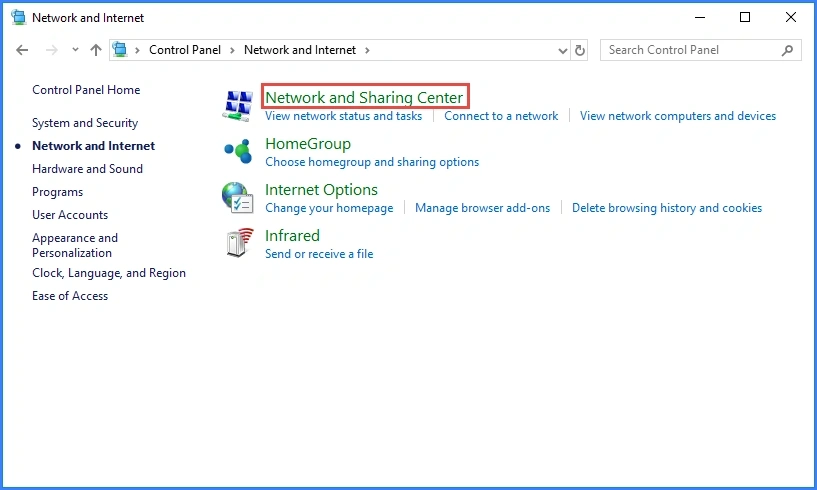
Task: Open the Infrared heading link
Action: (292, 236)
